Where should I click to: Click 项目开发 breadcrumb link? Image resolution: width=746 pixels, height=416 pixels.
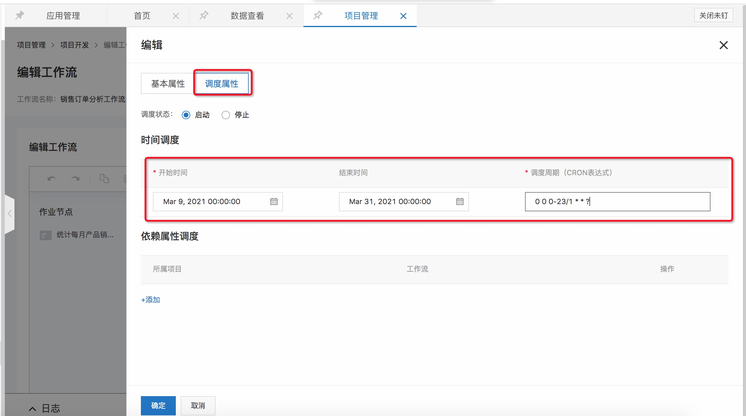click(x=75, y=45)
